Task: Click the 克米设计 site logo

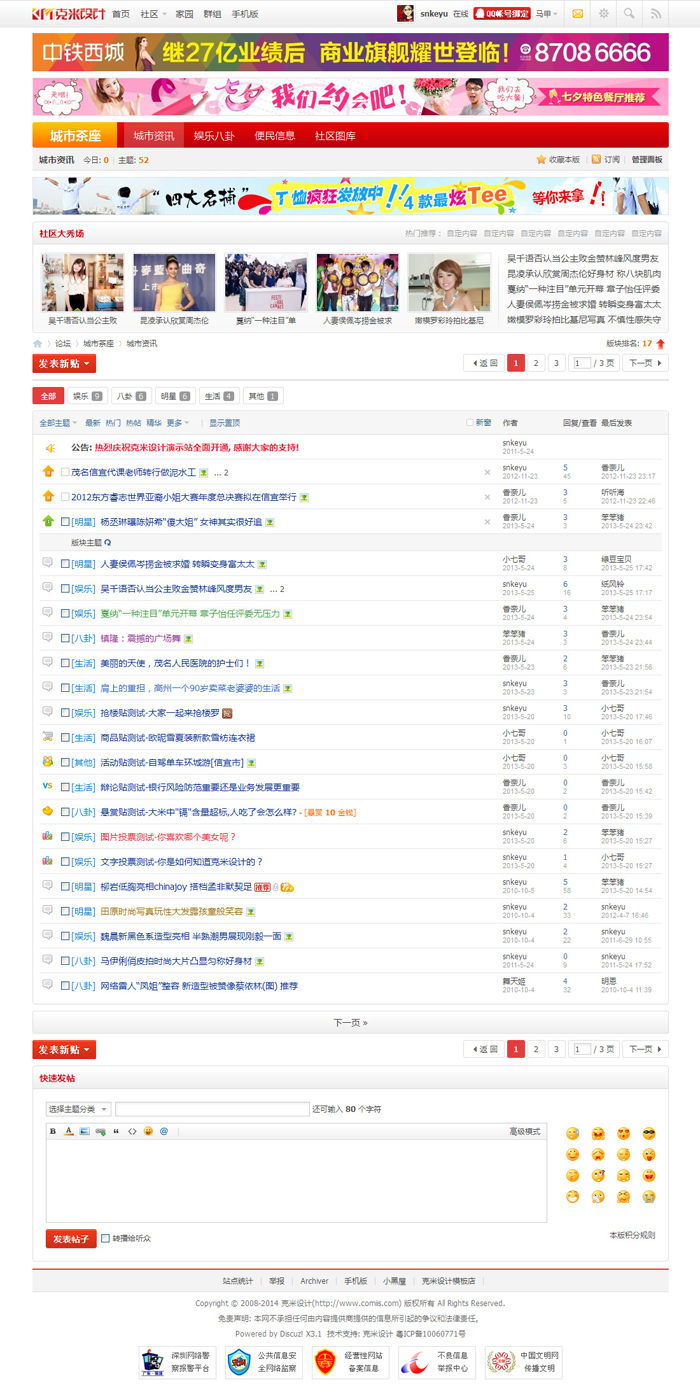Action: [x=68, y=14]
